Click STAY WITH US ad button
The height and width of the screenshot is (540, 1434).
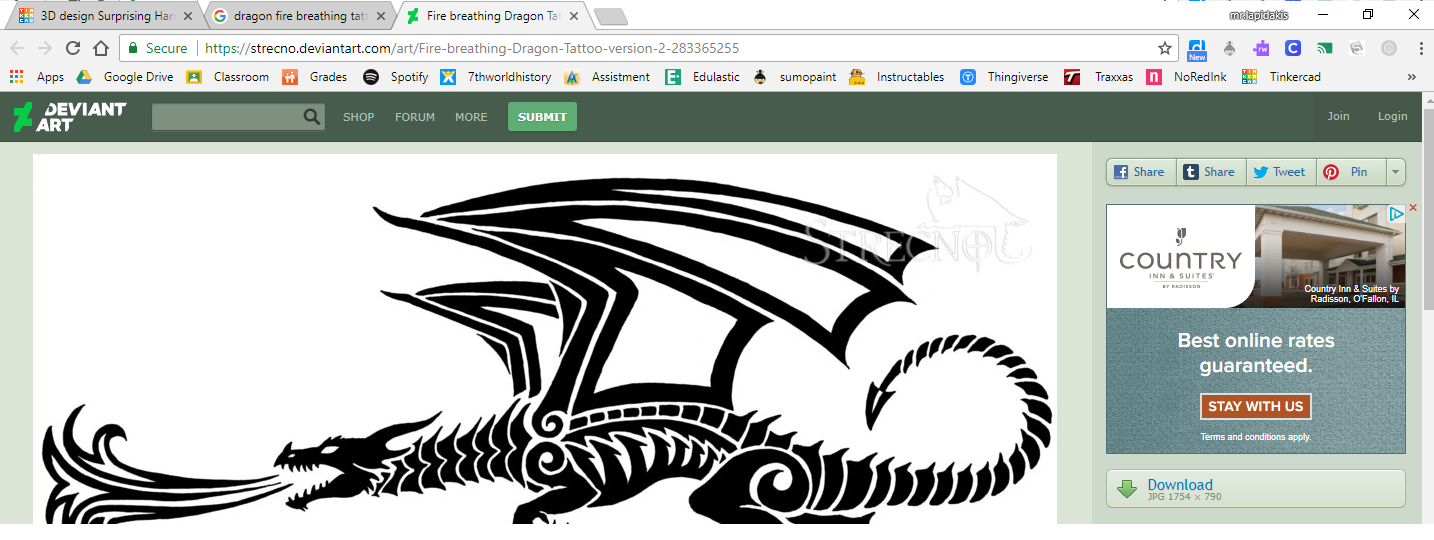tap(1255, 406)
